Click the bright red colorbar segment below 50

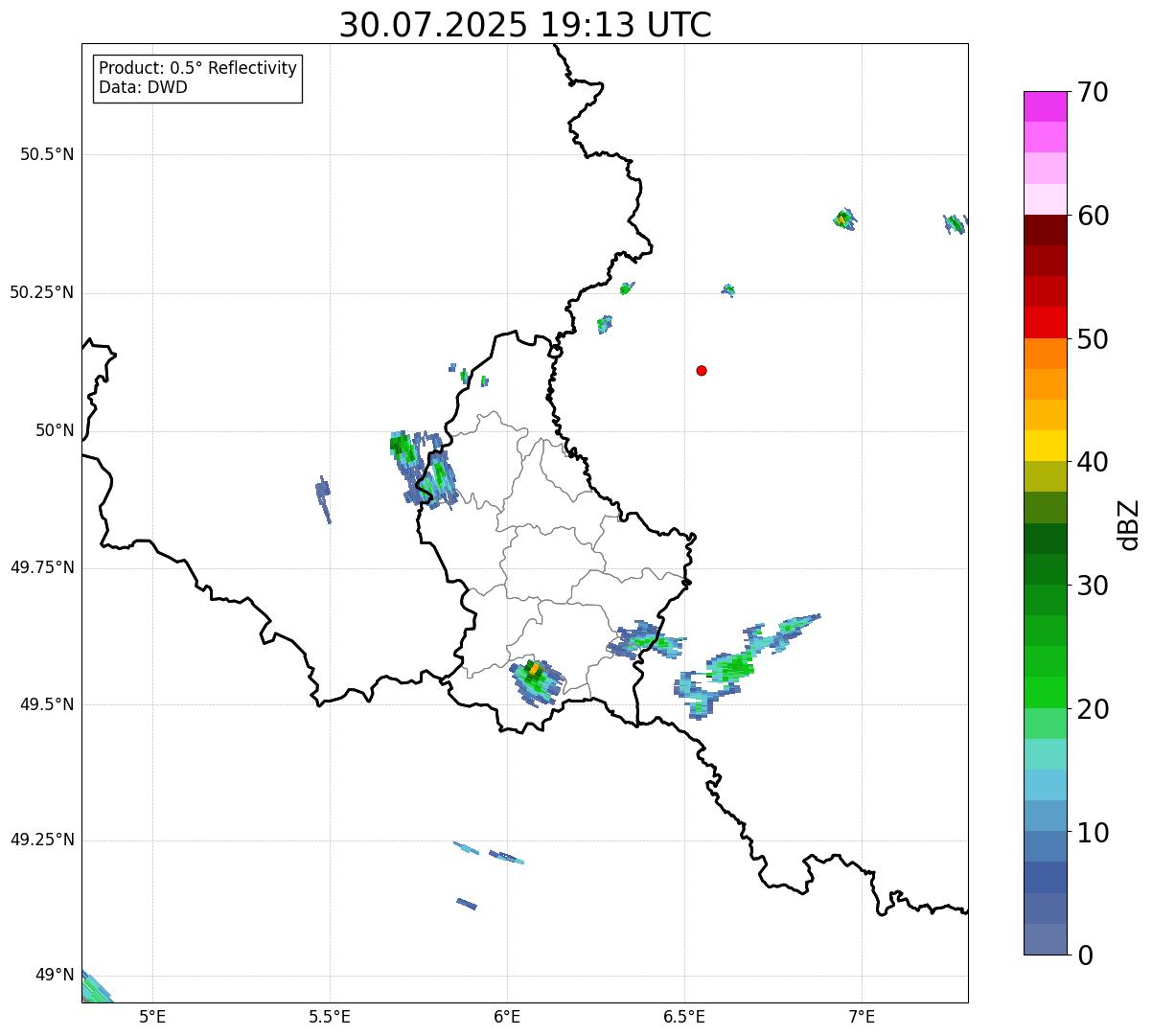click(x=1045, y=322)
